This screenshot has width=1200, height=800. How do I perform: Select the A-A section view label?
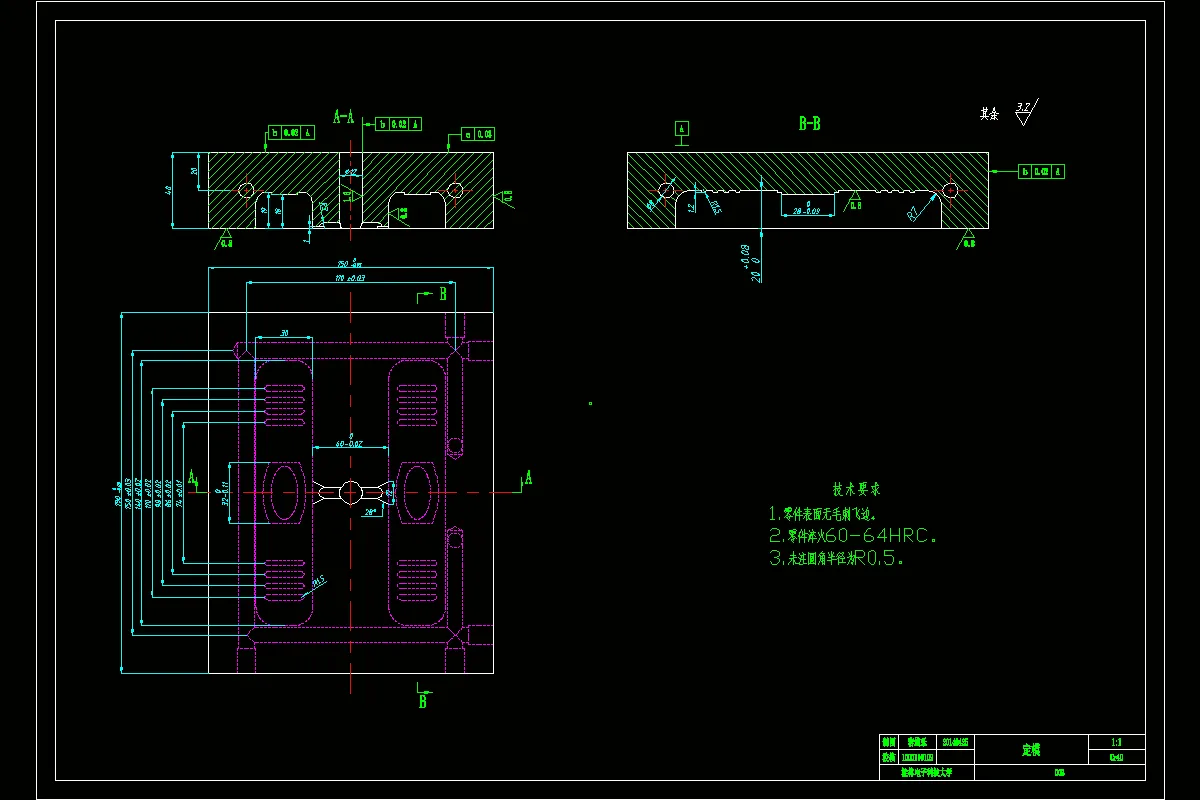pos(344,117)
